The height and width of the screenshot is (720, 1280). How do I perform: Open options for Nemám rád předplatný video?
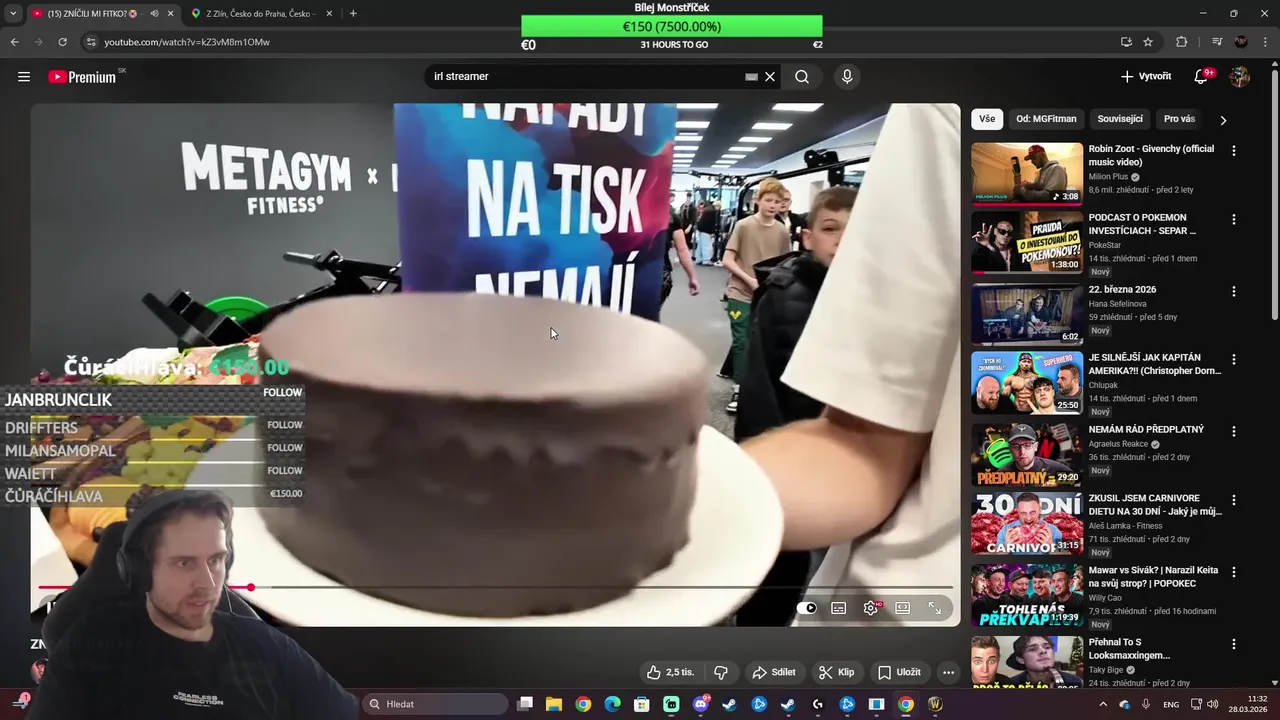(x=1234, y=432)
